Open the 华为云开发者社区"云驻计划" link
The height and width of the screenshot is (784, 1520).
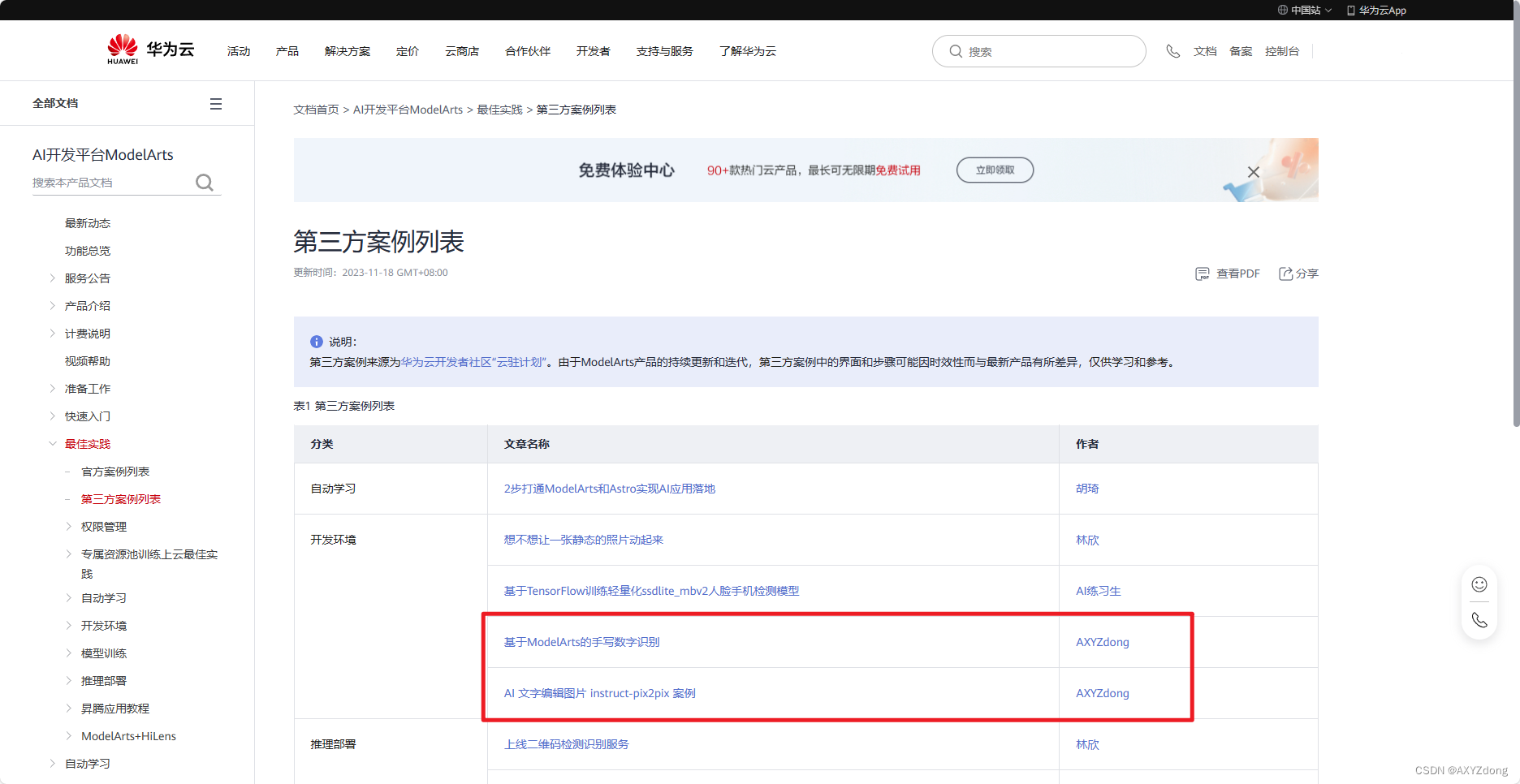[473, 362]
